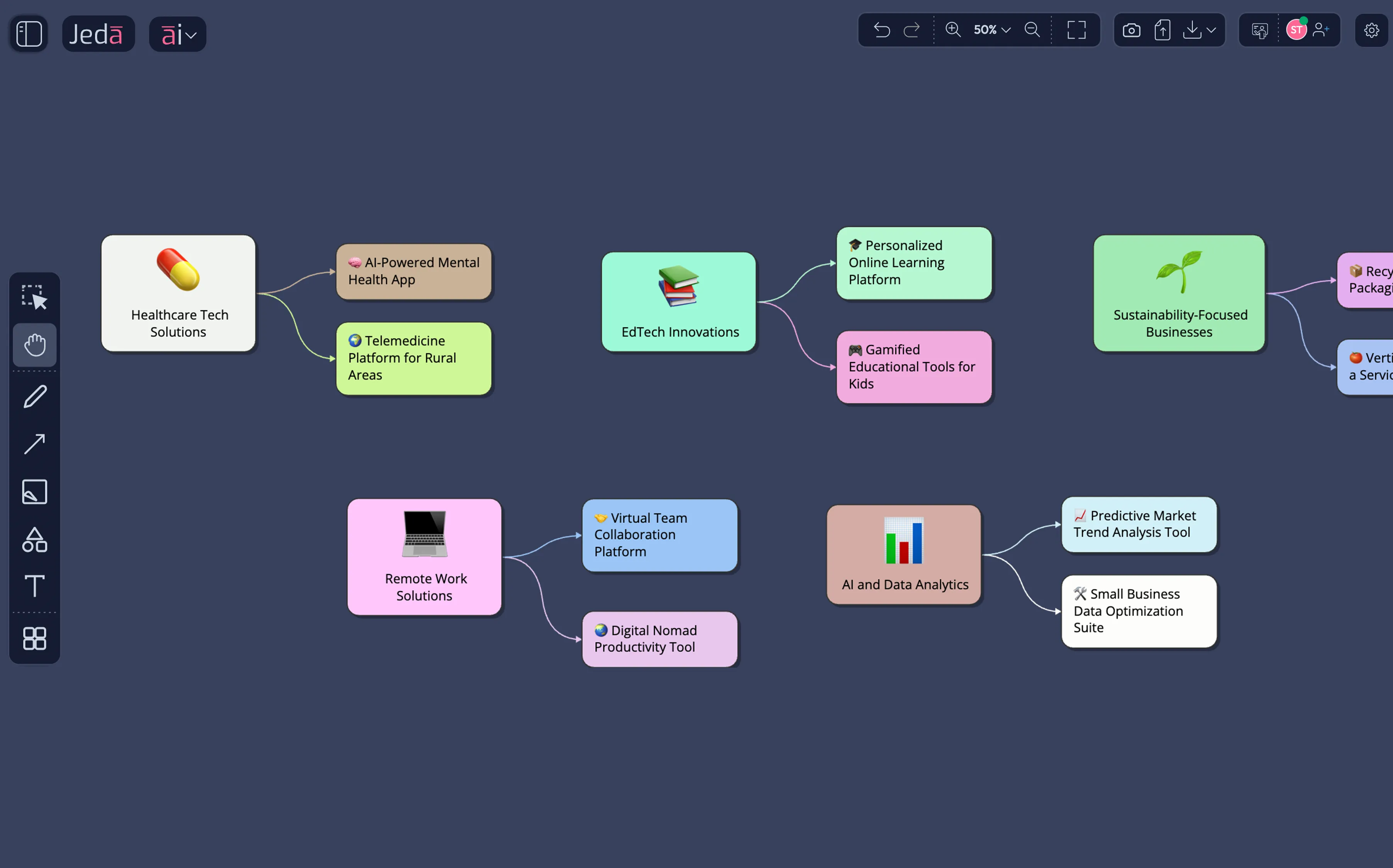The height and width of the screenshot is (868, 1393).
Task: Choose the arrow connector tool
Action: coord(34,444)
